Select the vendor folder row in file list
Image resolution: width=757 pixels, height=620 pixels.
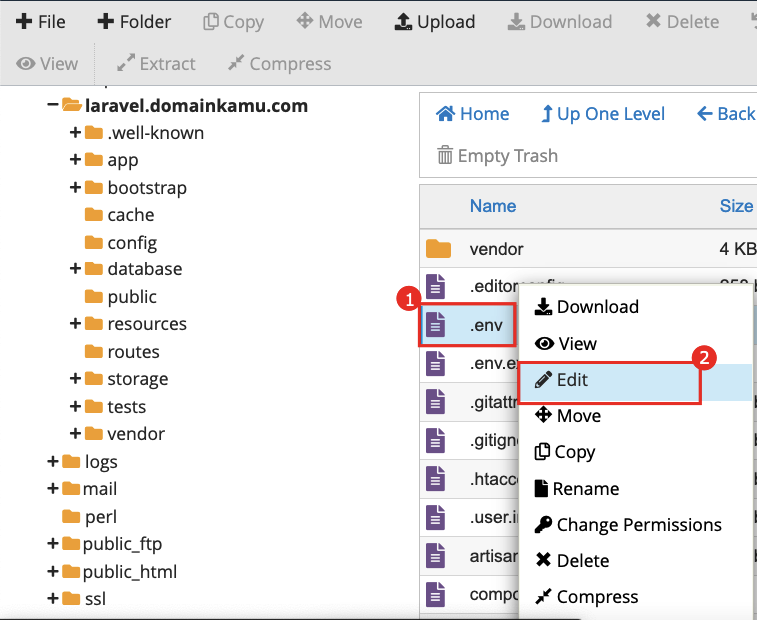tap(588, 249)
